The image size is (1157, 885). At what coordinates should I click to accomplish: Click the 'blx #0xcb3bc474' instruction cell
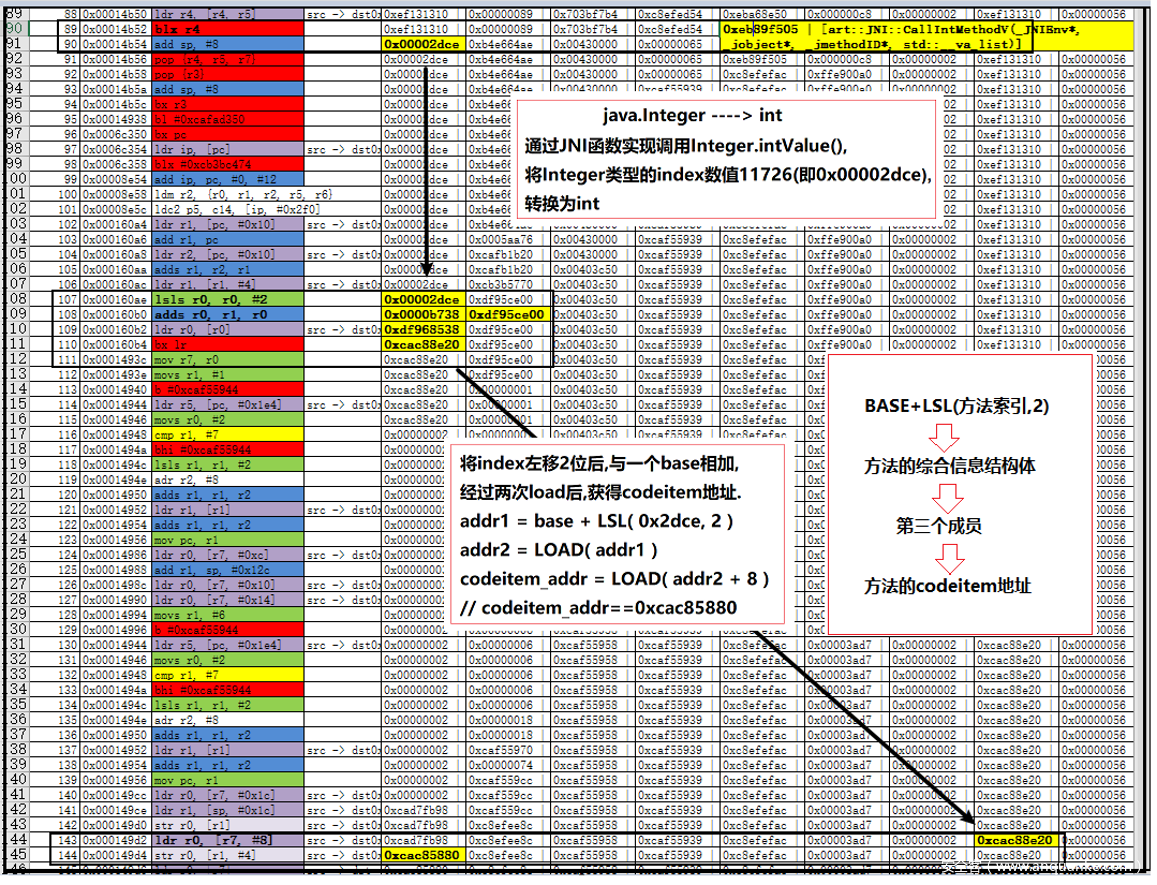point(228,165)
